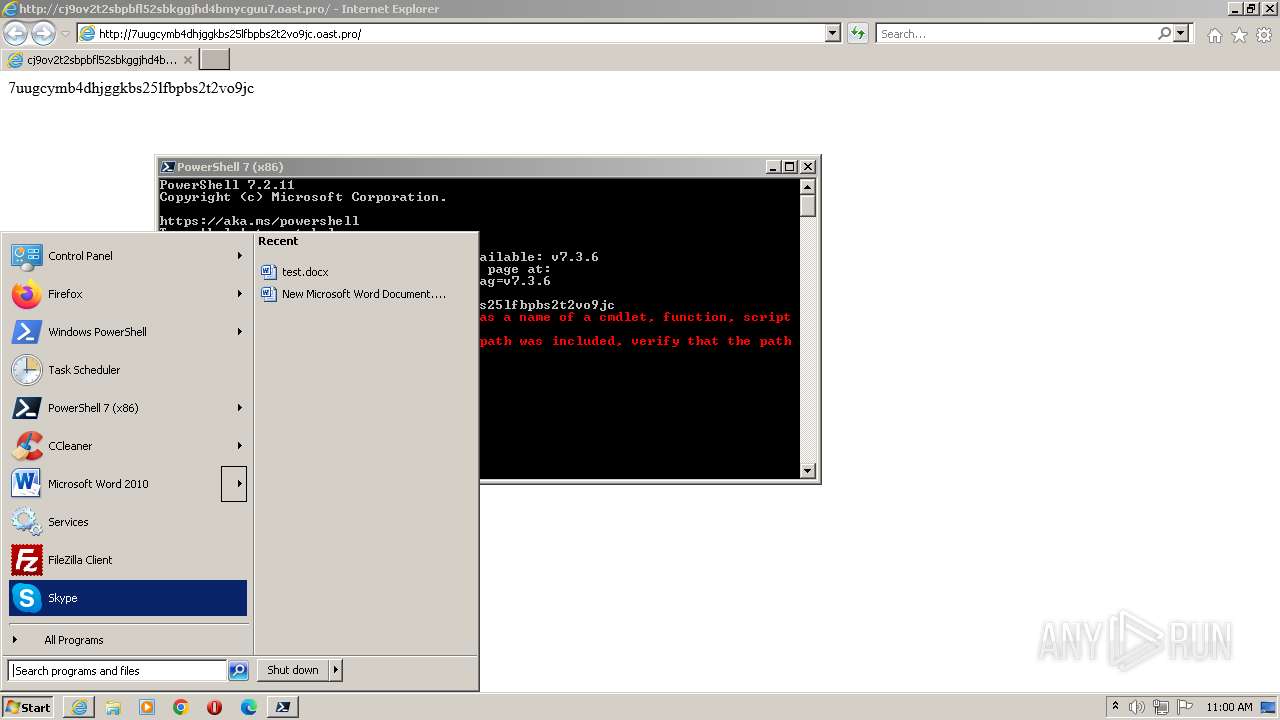Click the search magnifier in IE search box

tap(1165, 33)
